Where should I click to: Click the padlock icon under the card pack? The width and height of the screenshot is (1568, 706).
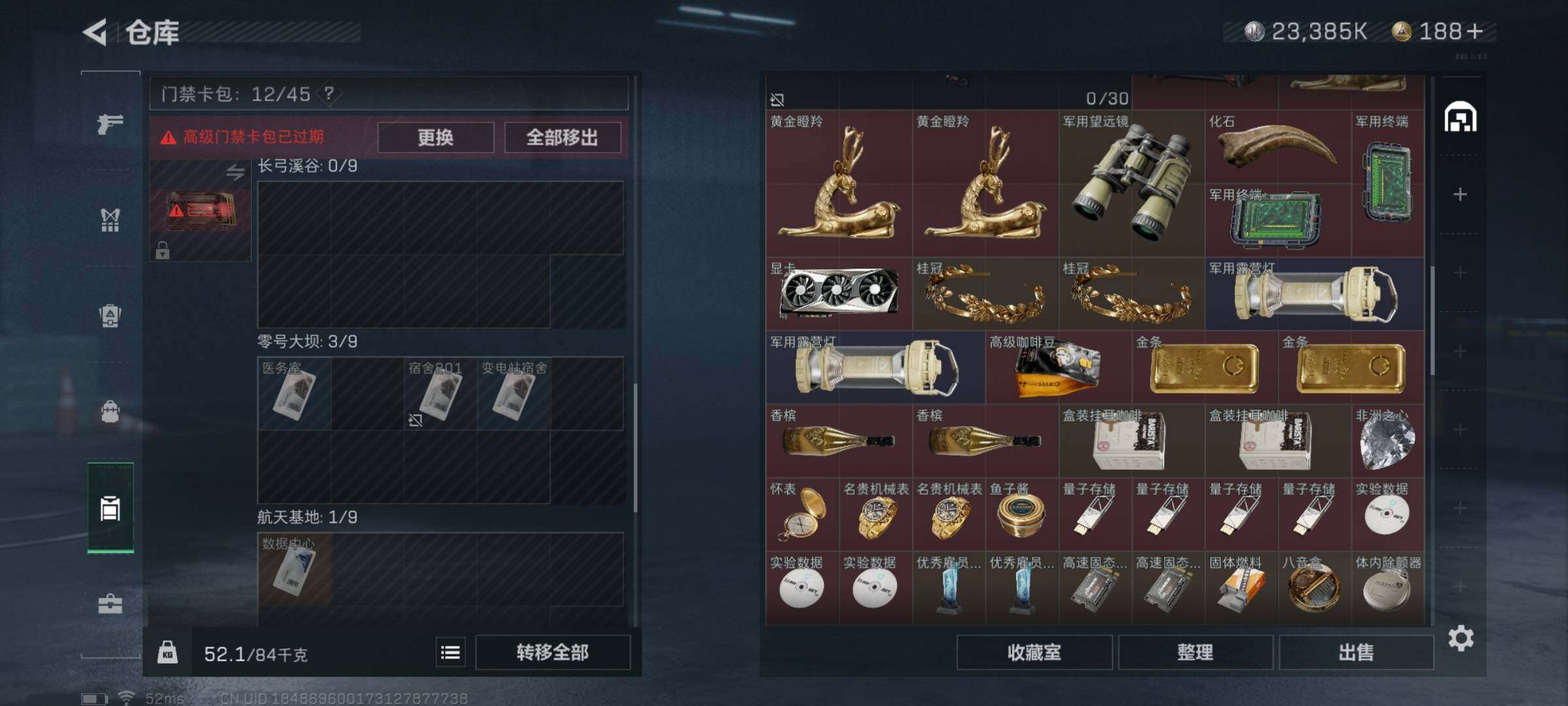(x=163, y=250)
